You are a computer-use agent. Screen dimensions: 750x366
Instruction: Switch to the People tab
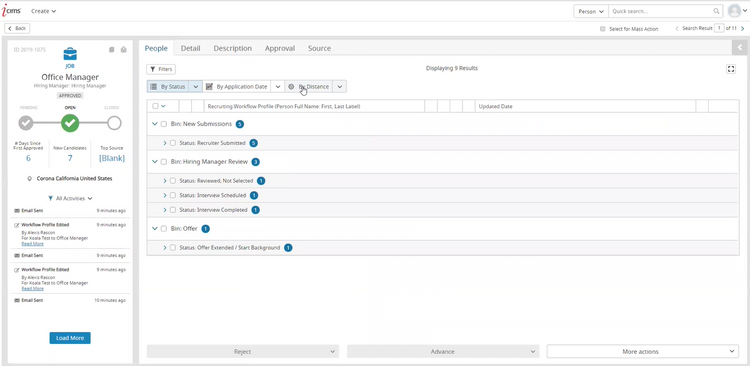coord(156,48)
